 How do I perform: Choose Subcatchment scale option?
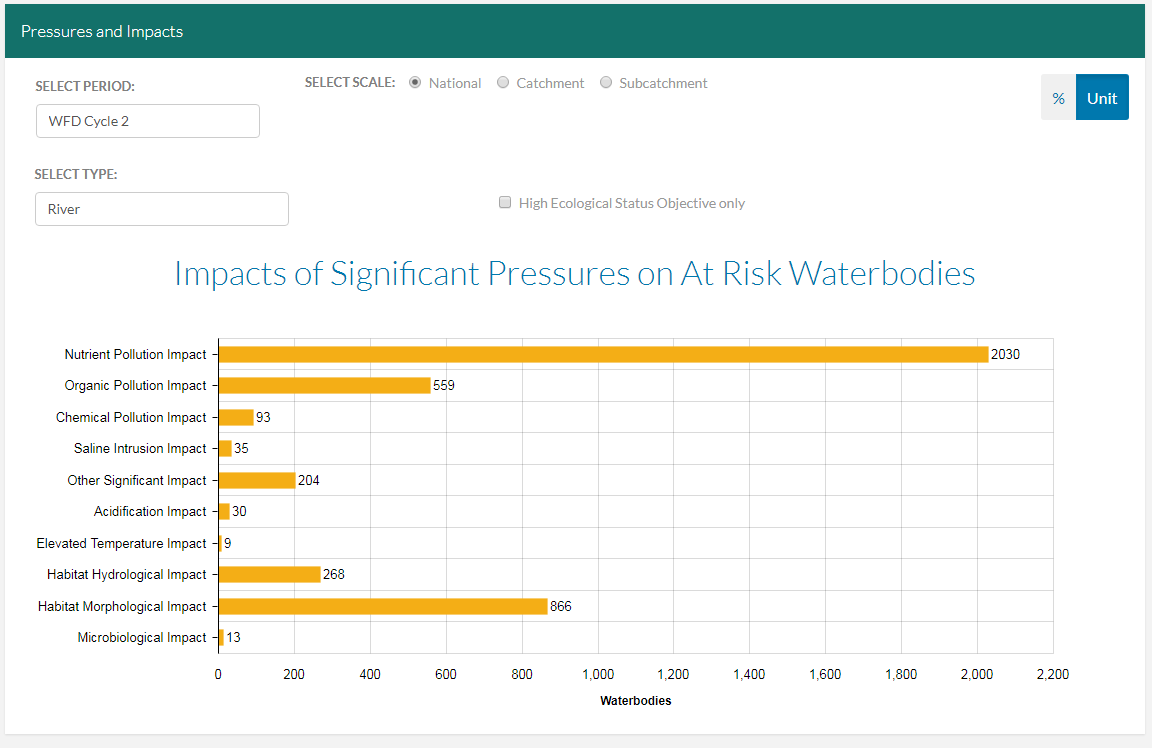[x=606, y=82]
